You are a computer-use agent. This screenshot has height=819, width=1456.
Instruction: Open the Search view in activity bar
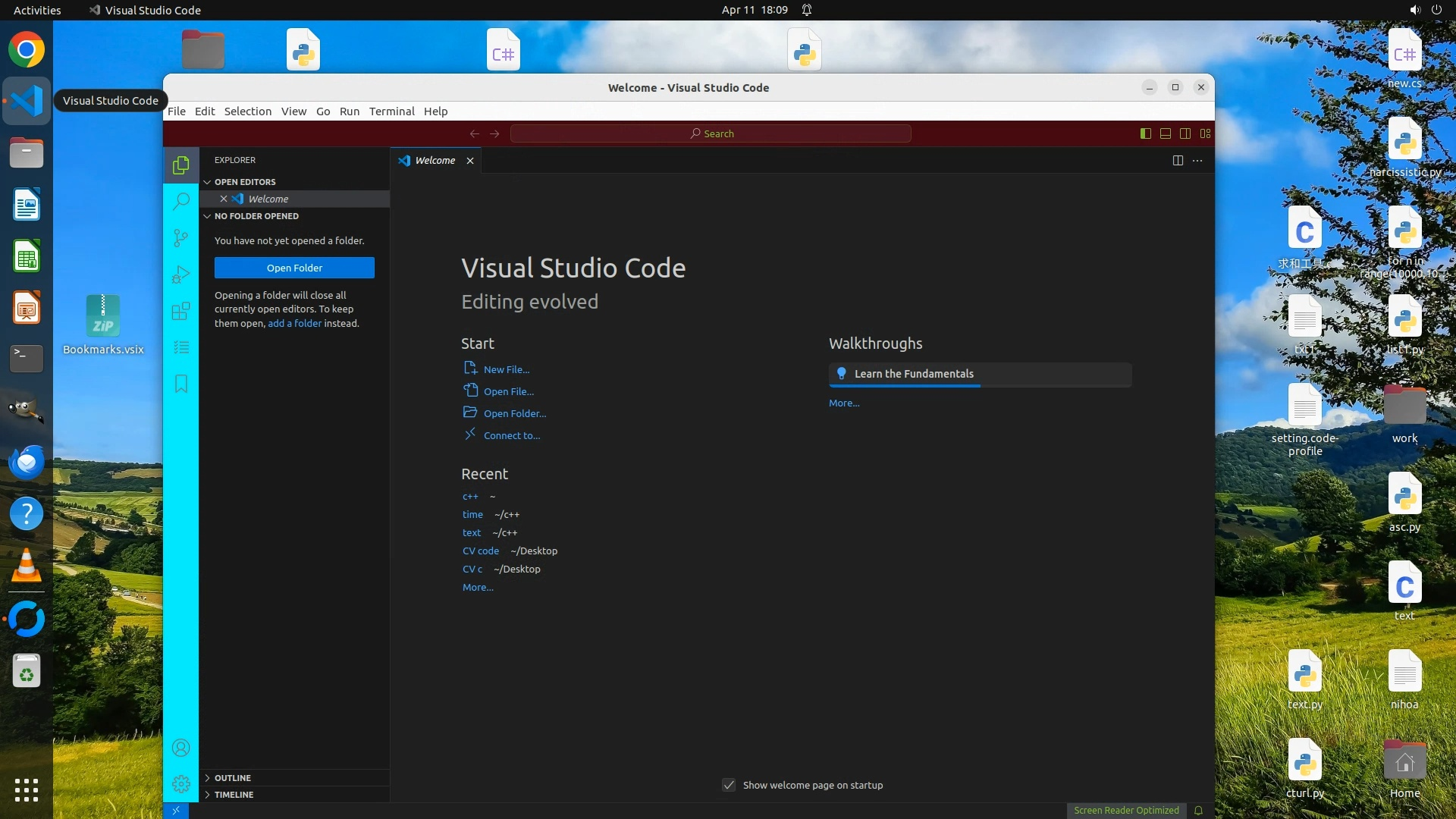(180, 201)
